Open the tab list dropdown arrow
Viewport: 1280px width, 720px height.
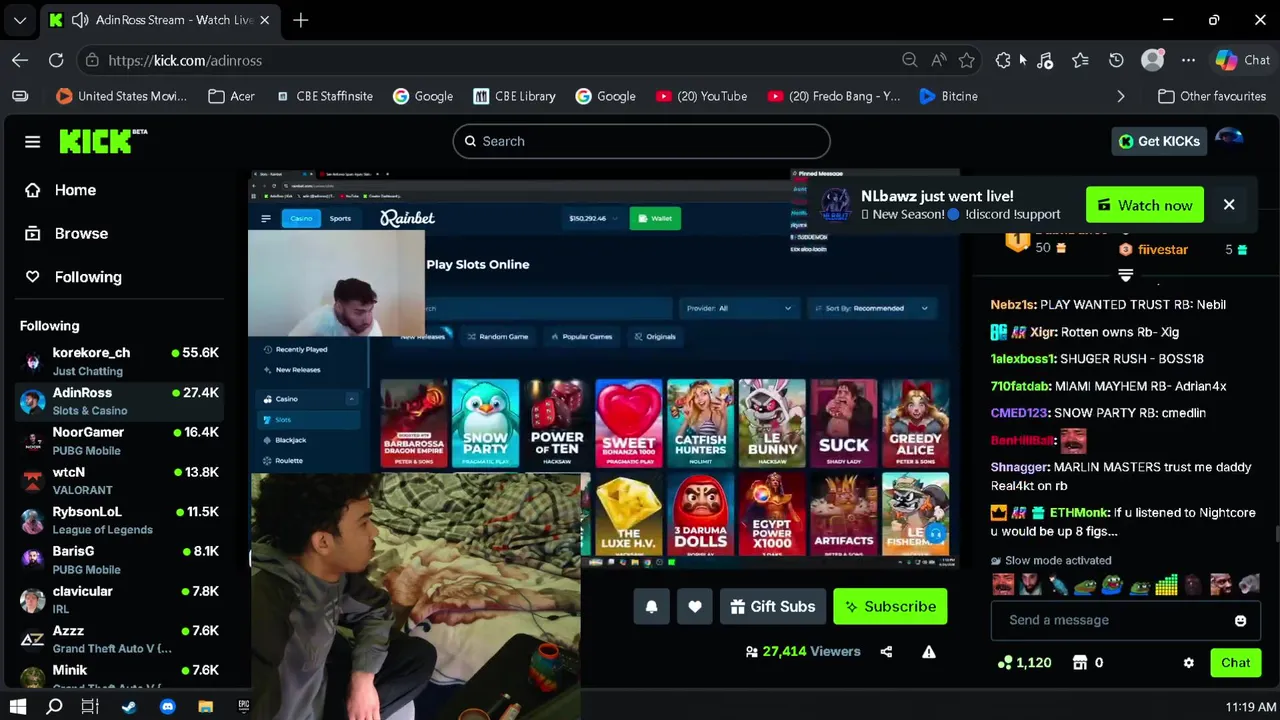pos(20,20)
